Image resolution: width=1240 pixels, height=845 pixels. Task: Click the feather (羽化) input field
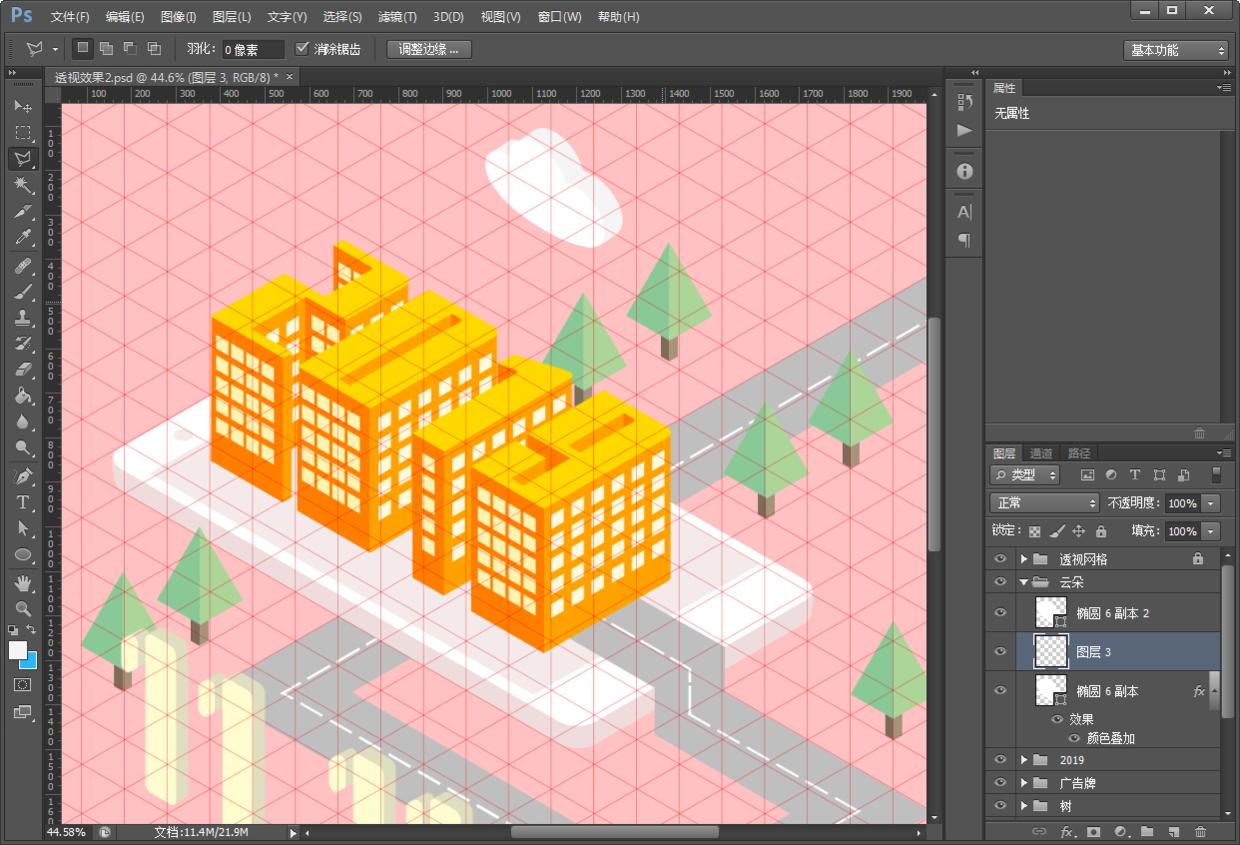pos(252,50)
